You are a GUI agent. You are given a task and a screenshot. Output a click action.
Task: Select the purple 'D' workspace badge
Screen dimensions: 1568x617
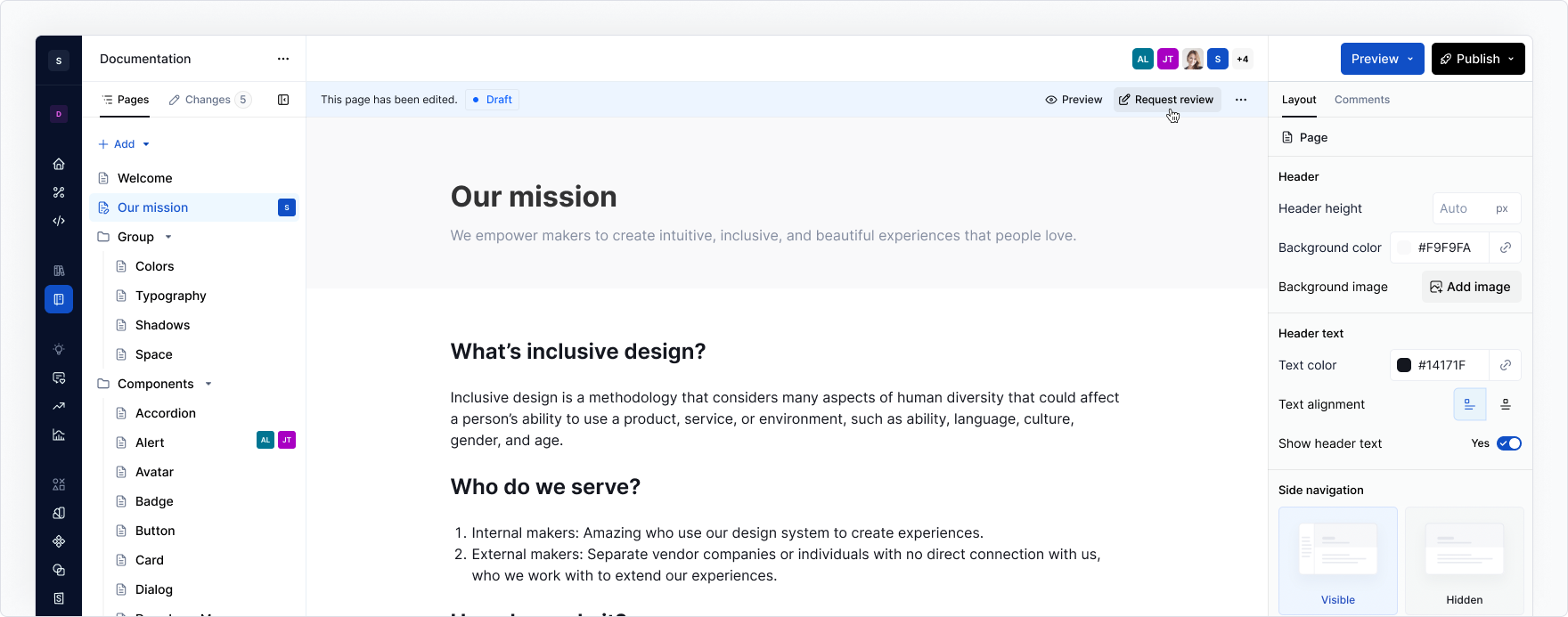click(x=59, y=114)
